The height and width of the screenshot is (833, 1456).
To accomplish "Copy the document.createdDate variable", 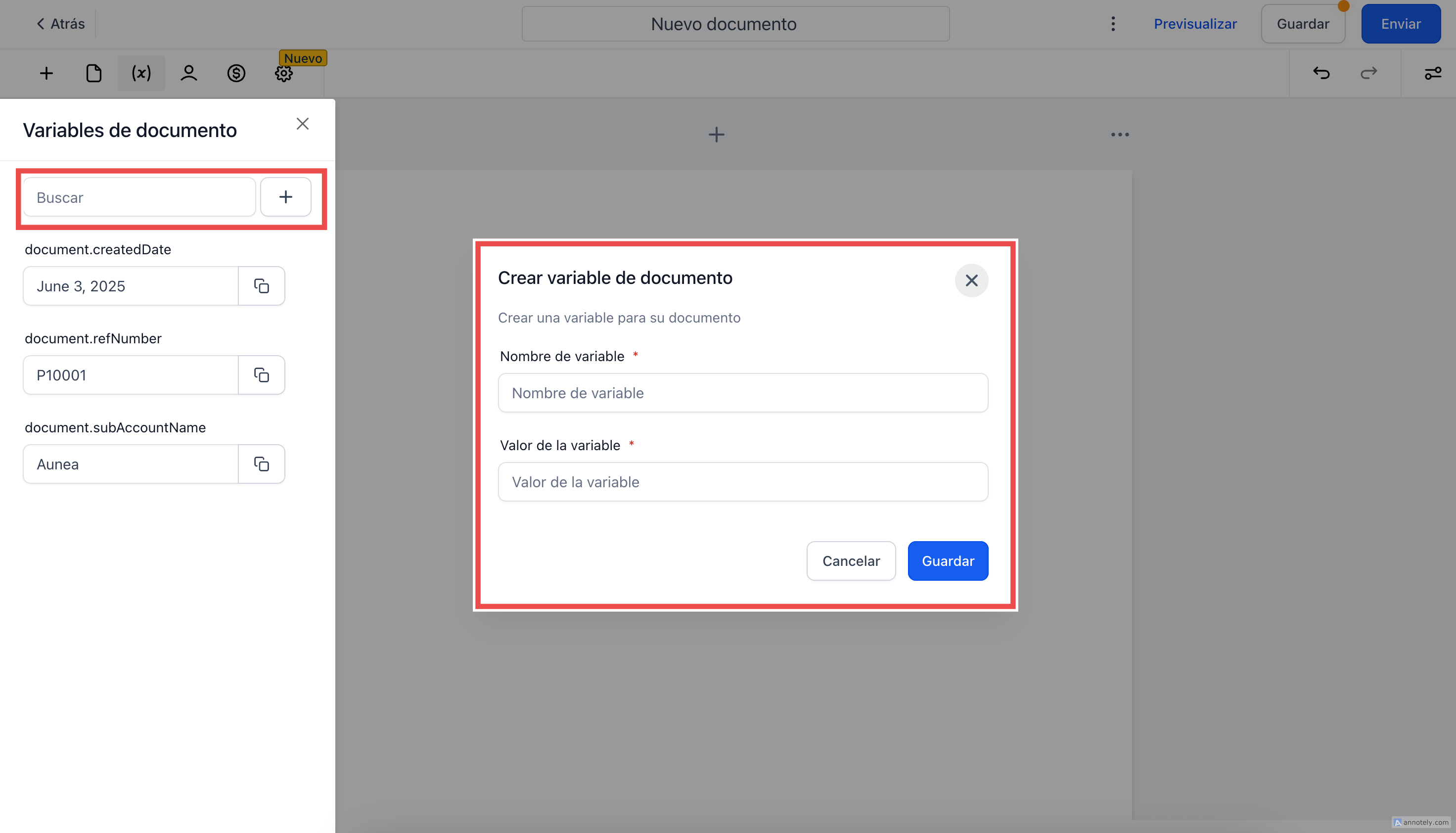I will tap(261, 286).
